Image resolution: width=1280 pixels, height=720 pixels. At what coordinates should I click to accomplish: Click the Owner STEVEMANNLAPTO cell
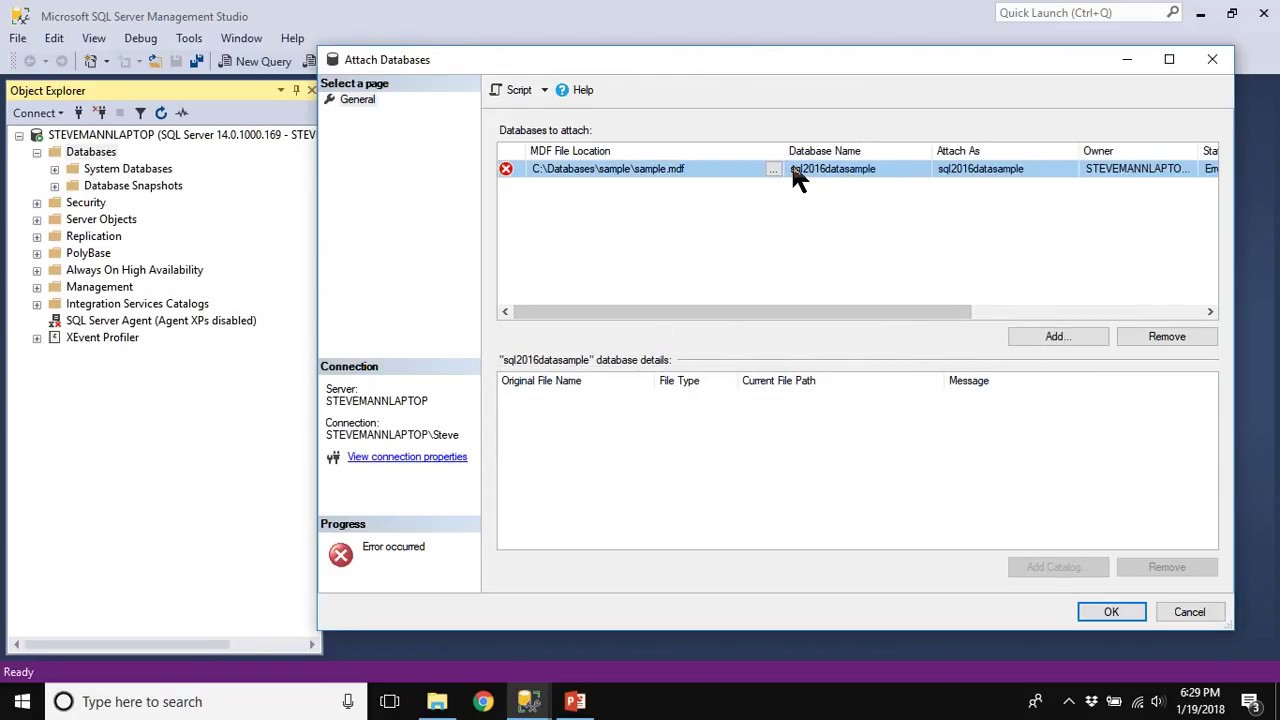tap(1140, 169)
